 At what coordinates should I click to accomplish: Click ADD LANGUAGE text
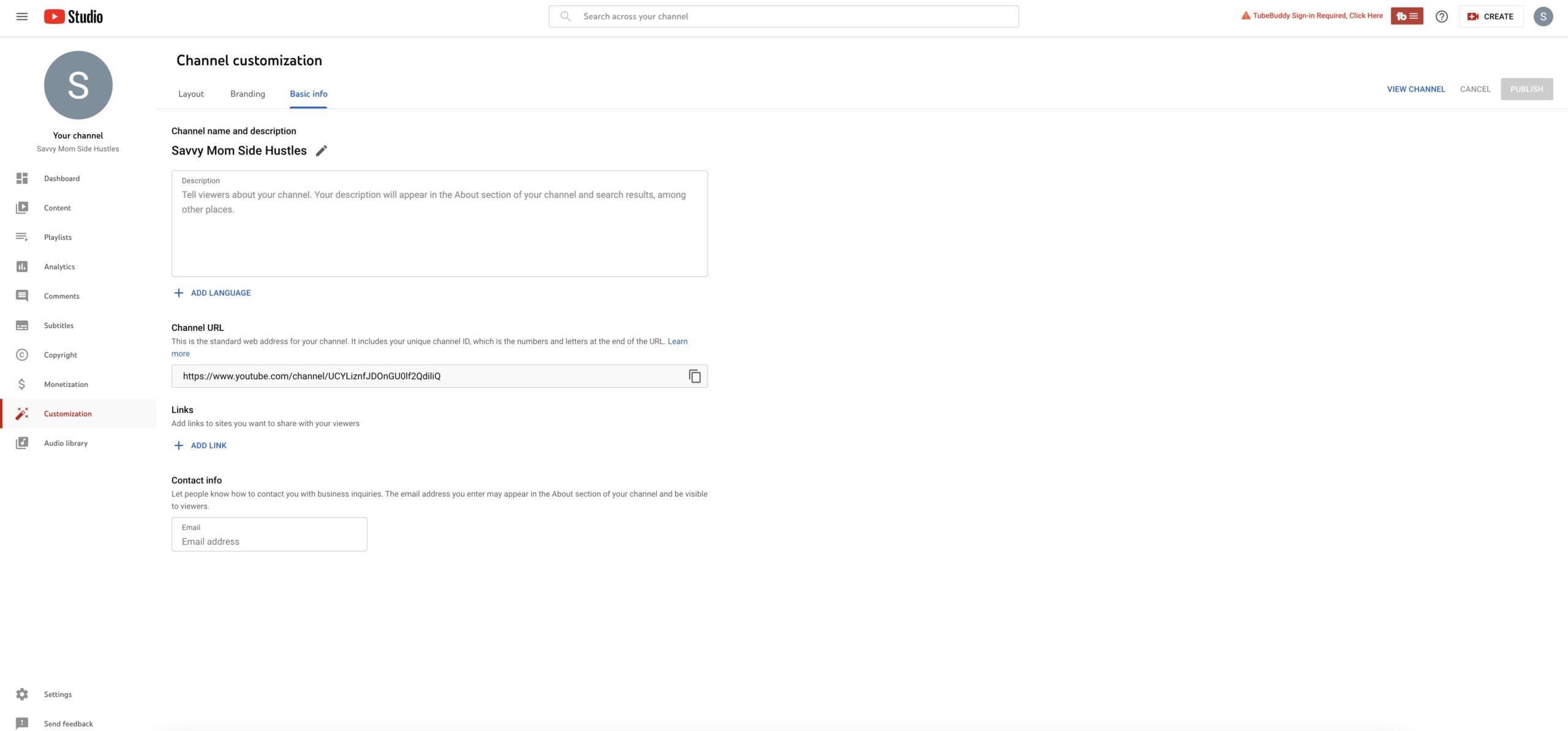click(221, 293)
